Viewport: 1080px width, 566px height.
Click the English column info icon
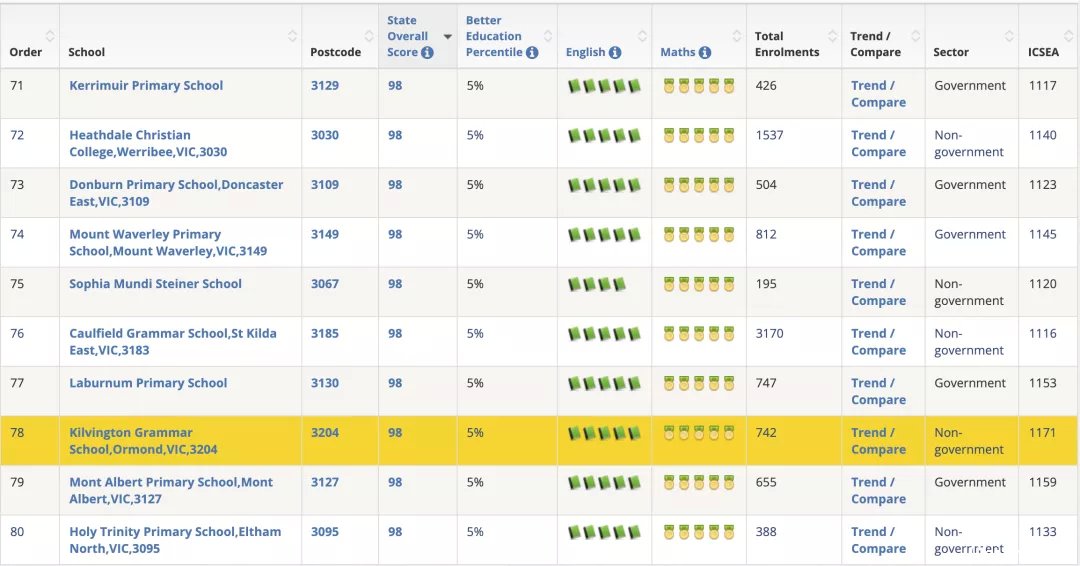tap(615, 52)
